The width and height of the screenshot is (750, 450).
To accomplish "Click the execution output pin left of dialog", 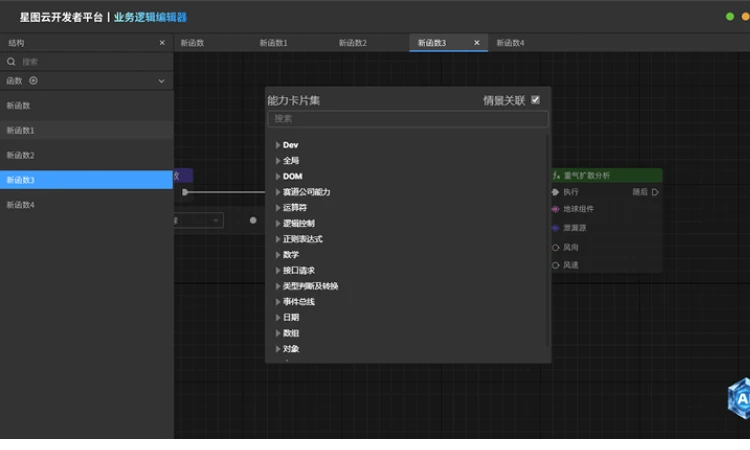I will [x=185, y=192].
